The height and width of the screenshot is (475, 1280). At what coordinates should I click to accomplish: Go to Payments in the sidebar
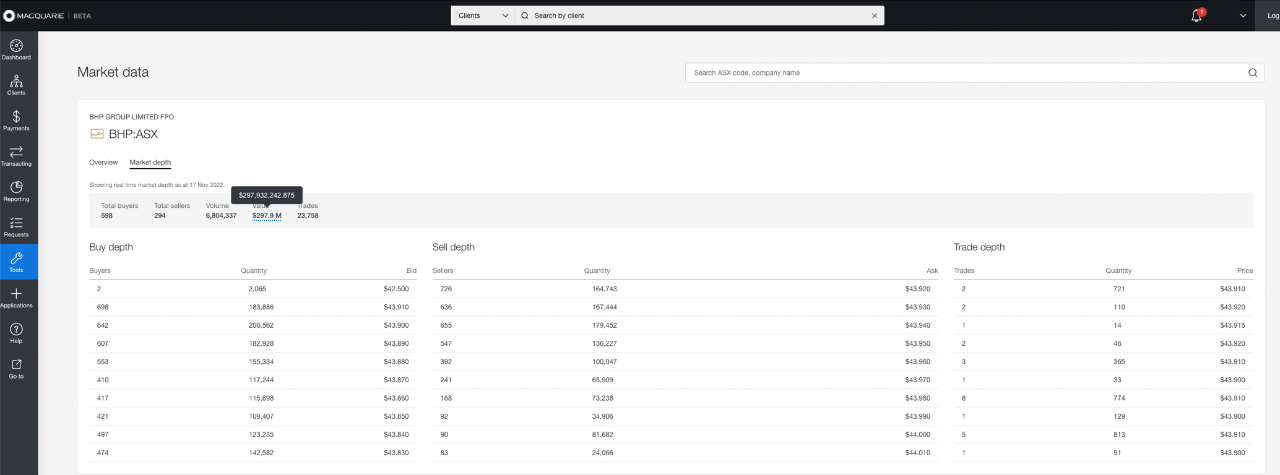(18, 121)
